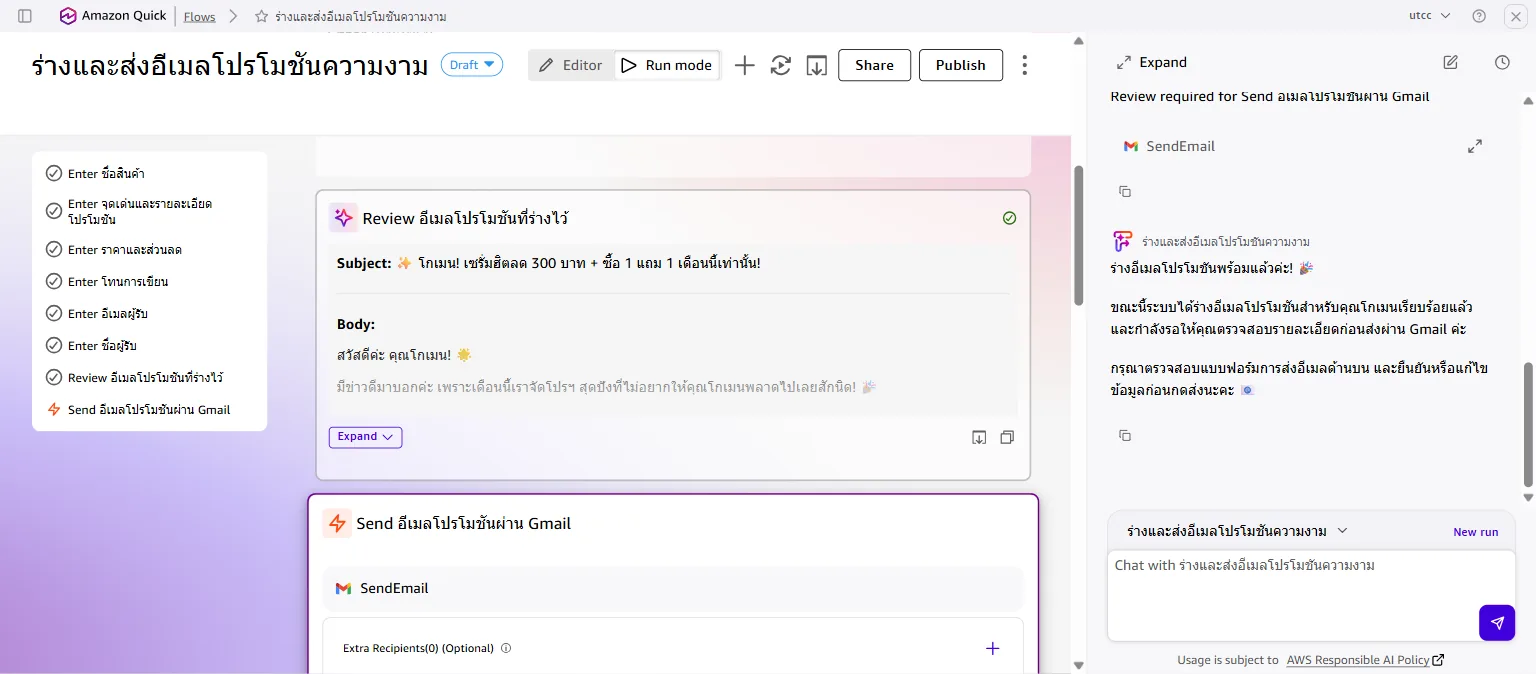The height and width of the screenshot is (674, 1536).
Task: Click the SendEmail row in the Send card
Action: pos(673,589)
